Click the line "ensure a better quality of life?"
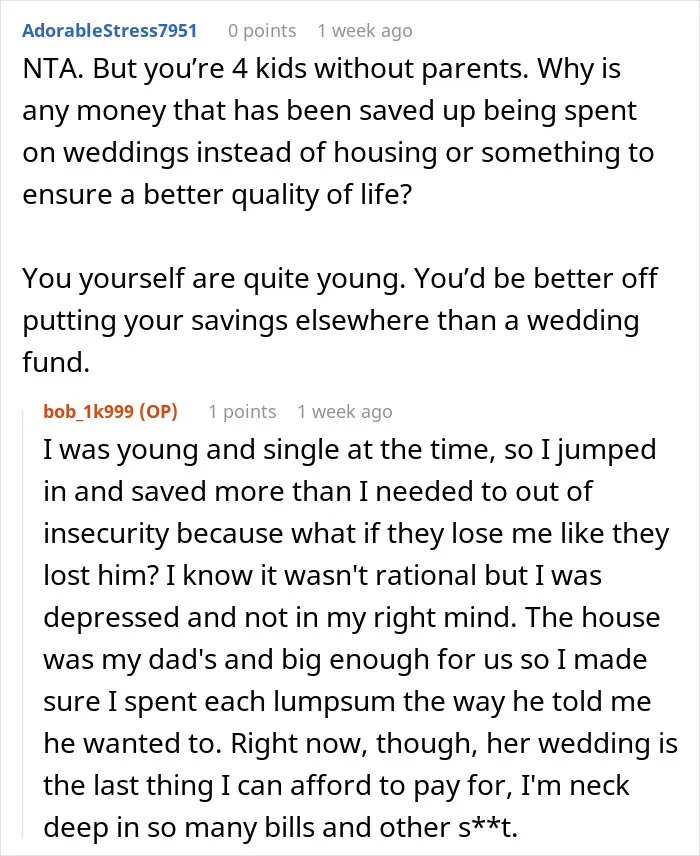Image resolution: width=700 pixels, height=856 pixels. click(x=217, y=195)
